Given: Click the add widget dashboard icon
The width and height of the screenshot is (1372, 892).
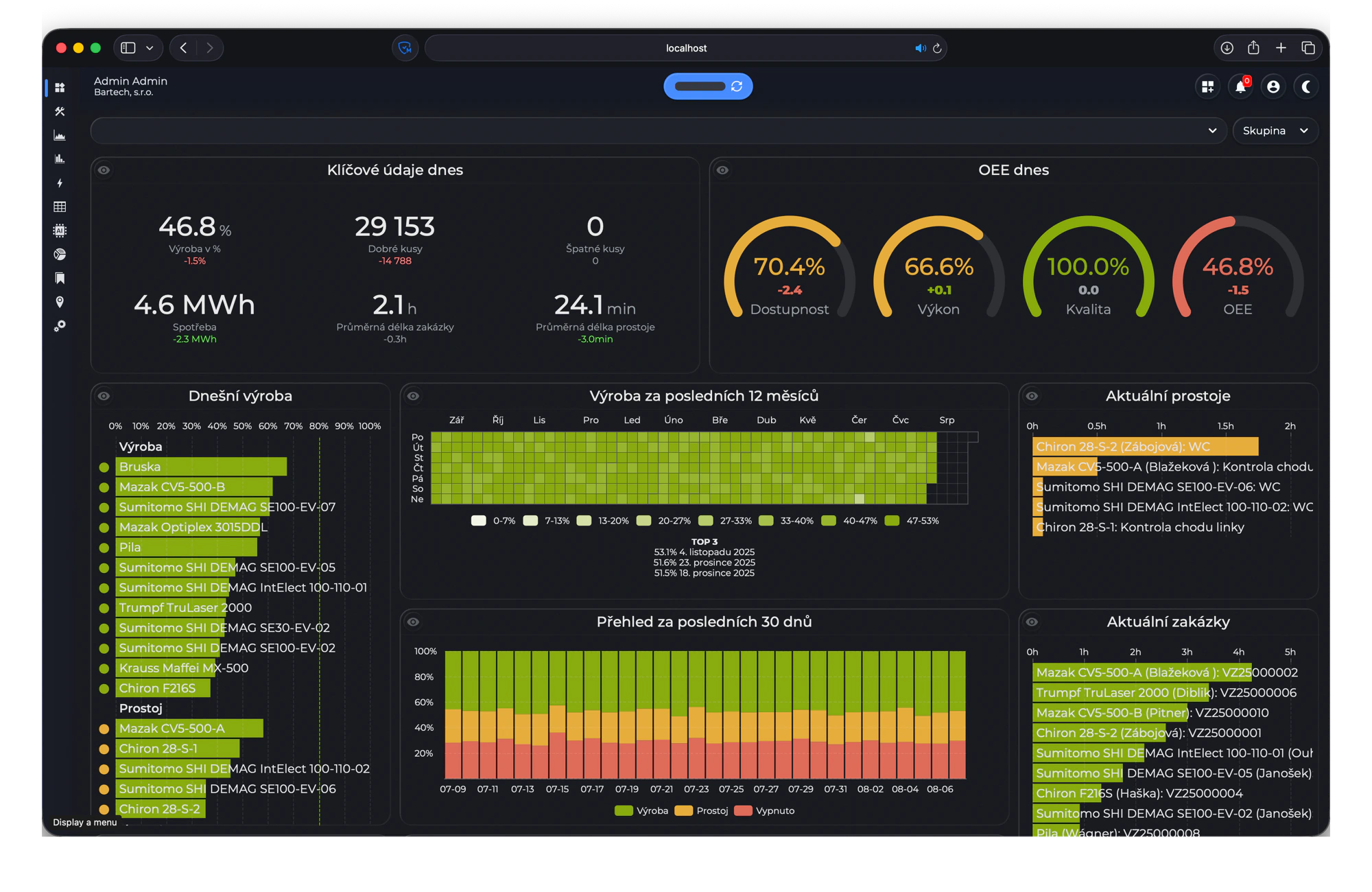Looking at the screenshot, I should point(1207,86).
